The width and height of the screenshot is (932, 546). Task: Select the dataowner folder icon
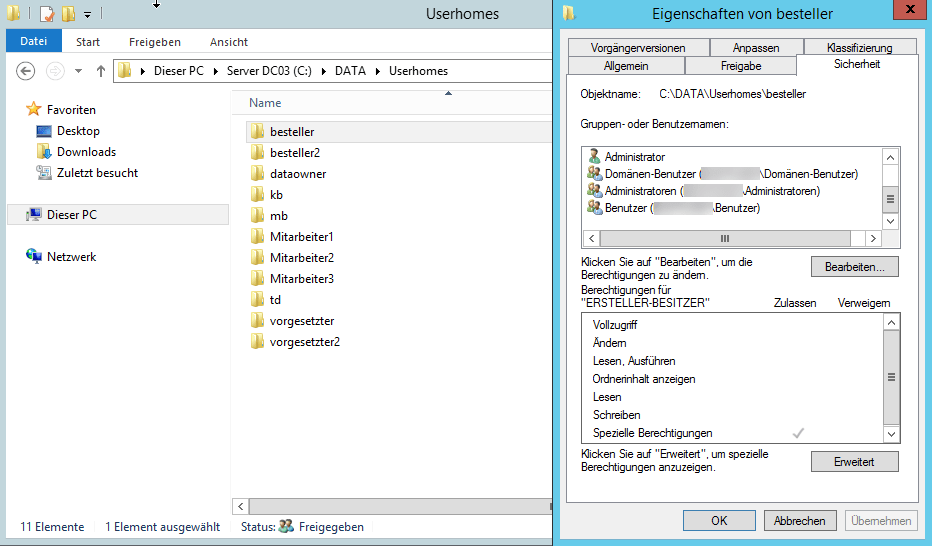pos(256,174)
